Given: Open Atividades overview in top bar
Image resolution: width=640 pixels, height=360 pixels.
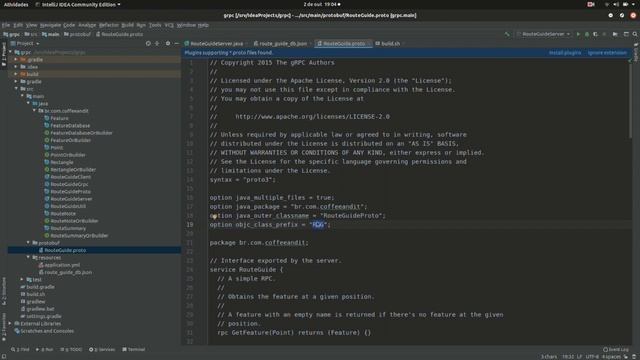Looking at the screenshot, I should pos(16,4).
